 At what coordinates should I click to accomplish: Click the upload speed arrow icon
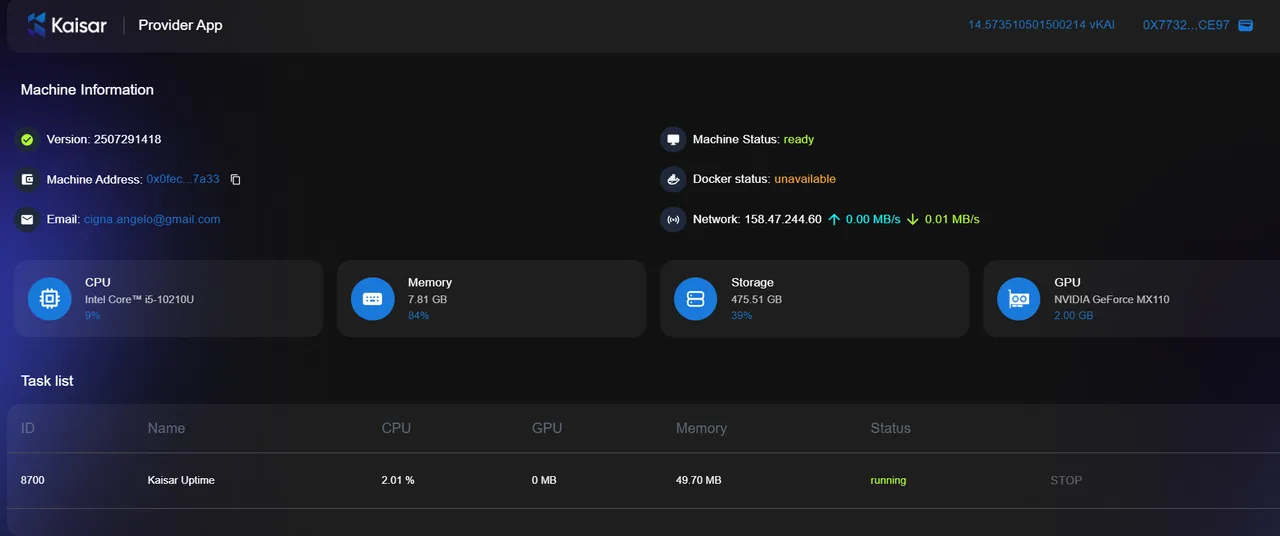834,219
